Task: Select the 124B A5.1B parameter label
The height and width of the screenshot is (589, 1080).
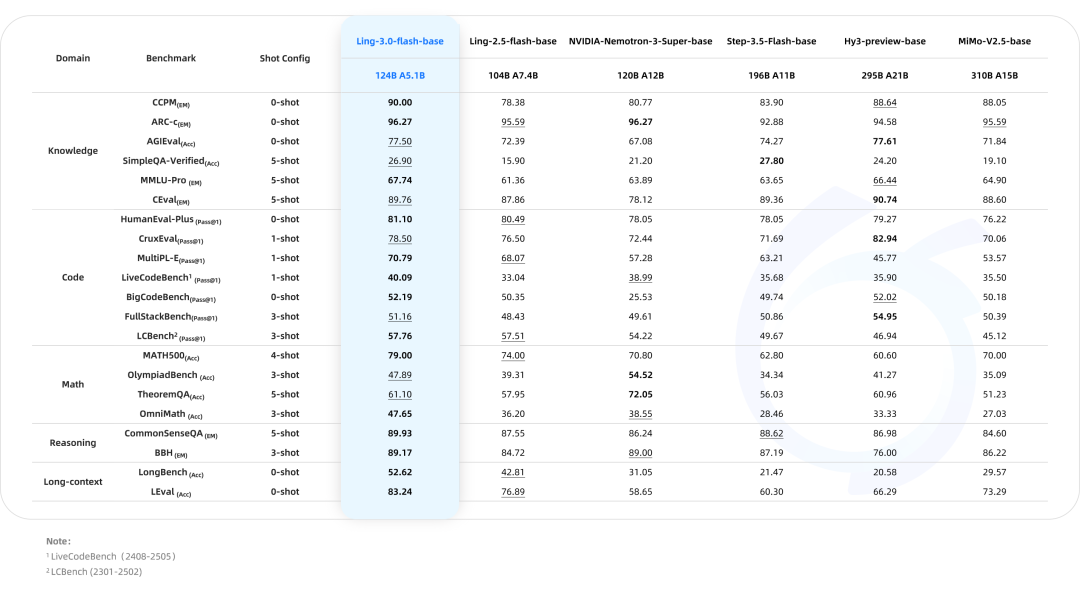Action: pos(399,76)
